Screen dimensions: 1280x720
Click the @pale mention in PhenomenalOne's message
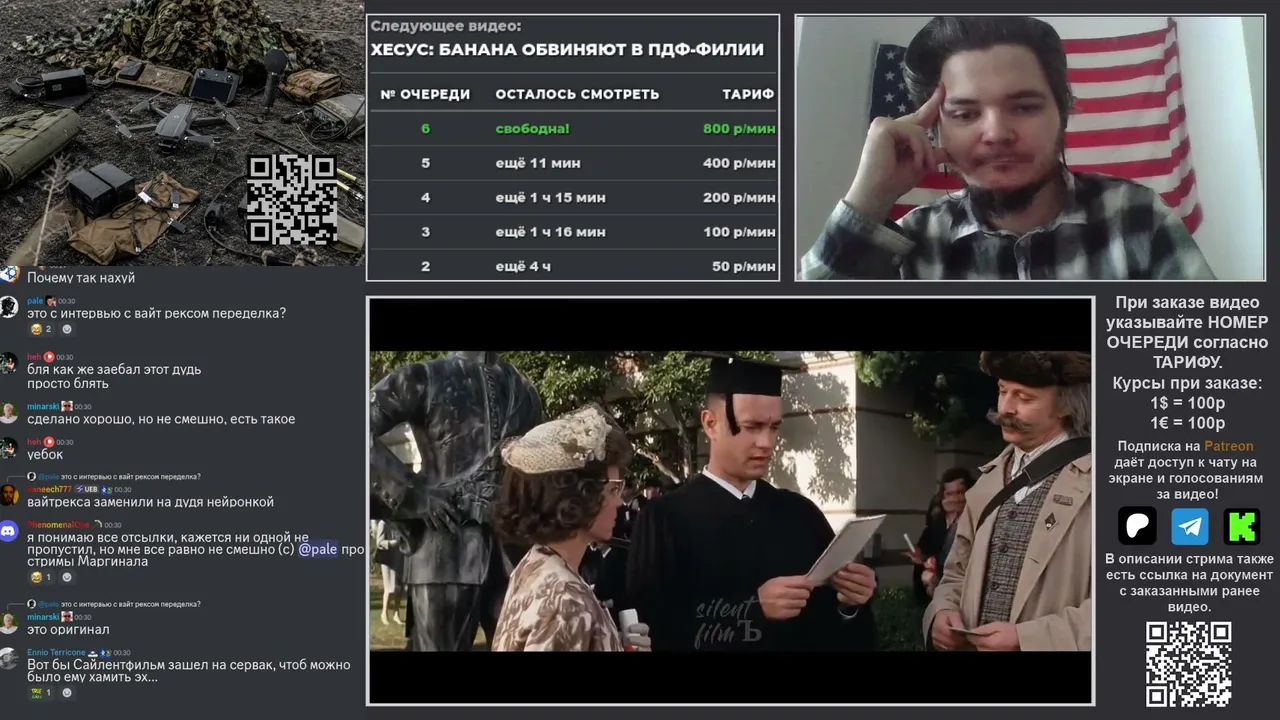[x=318, y=549]
